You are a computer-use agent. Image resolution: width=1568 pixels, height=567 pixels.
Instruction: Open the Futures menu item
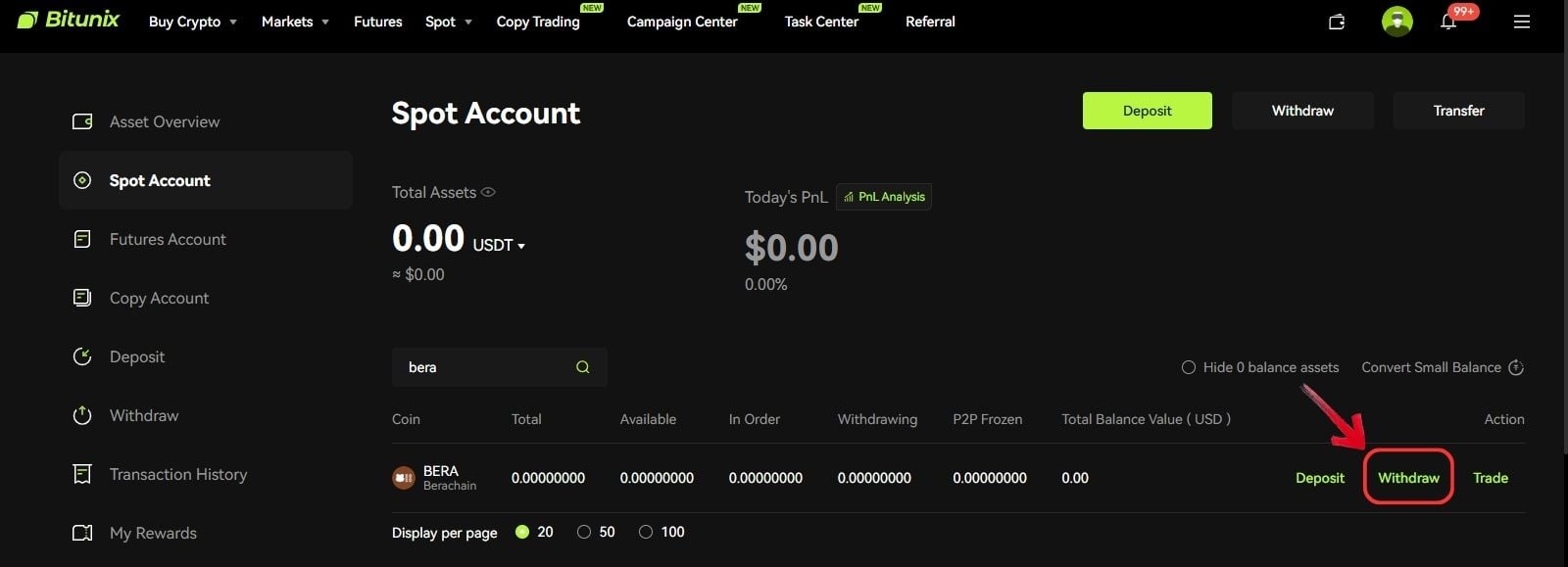click(378, 22)
